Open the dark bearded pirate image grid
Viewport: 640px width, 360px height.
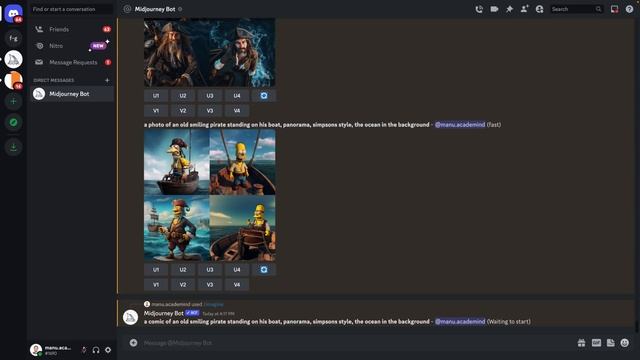click(210, 52)
